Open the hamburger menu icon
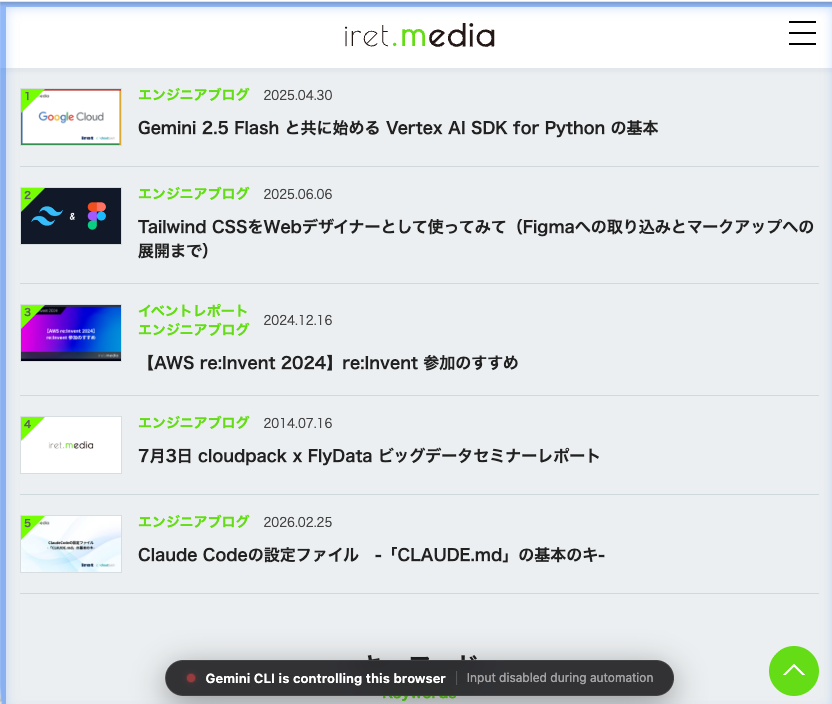 [x=802, y=34]
